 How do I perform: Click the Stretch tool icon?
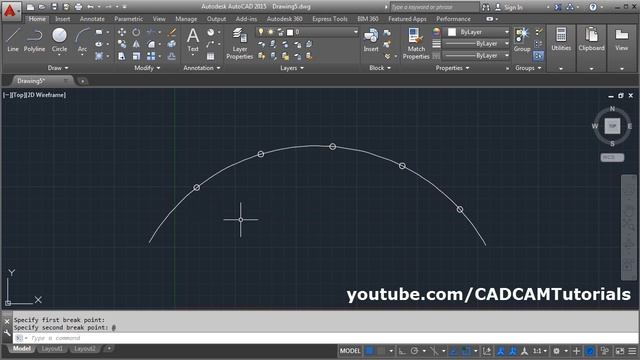(x=122, y=56)
